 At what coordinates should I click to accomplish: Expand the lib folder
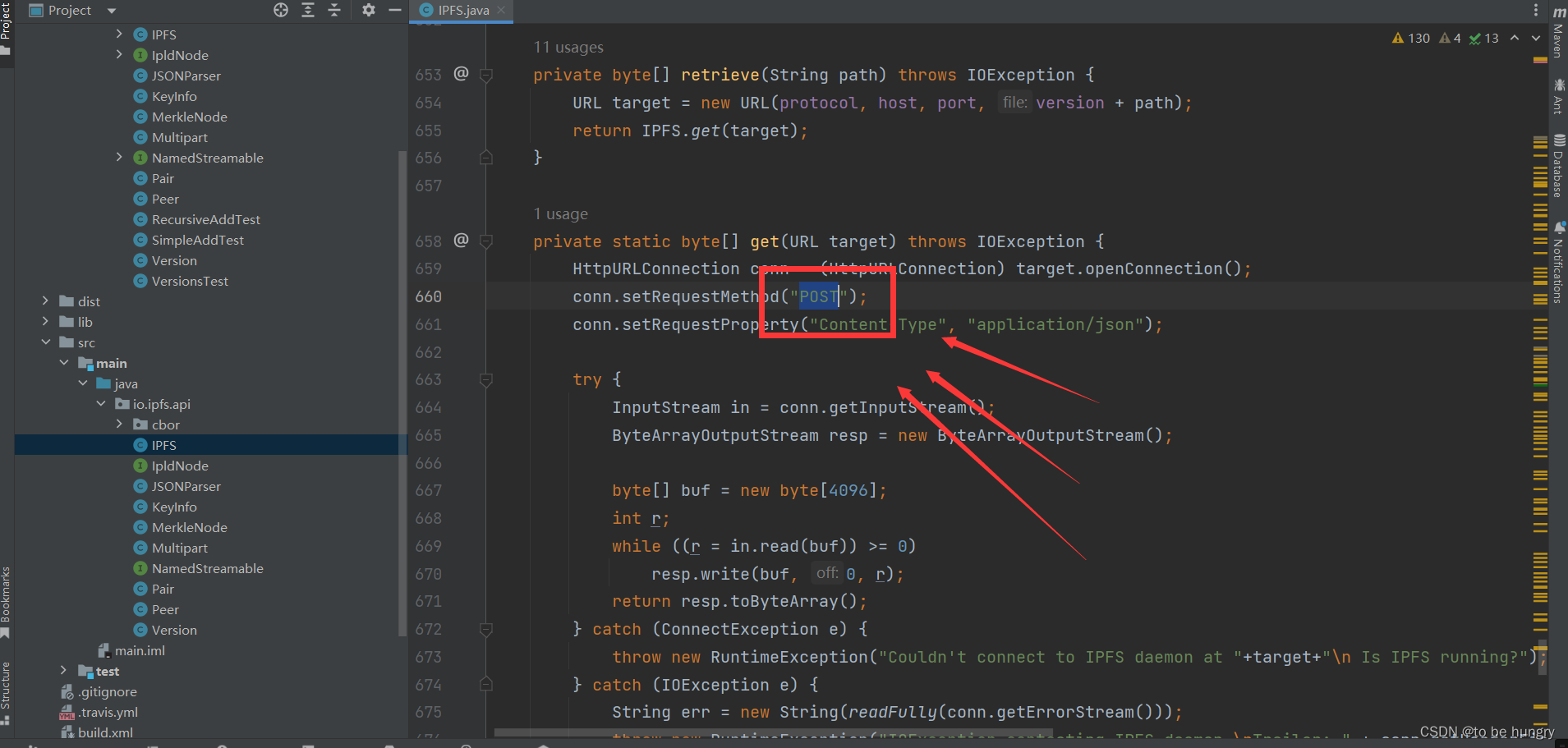[x=46, y=322]
